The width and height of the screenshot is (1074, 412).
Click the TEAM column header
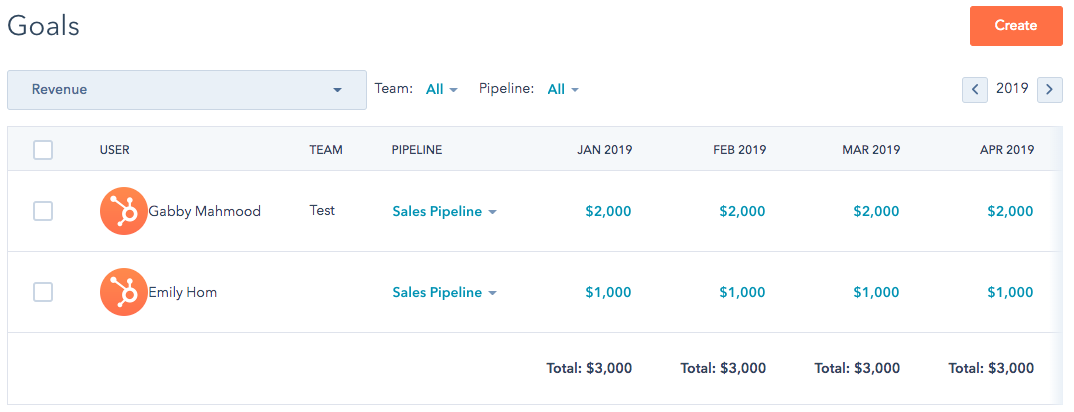click(326, 150)
